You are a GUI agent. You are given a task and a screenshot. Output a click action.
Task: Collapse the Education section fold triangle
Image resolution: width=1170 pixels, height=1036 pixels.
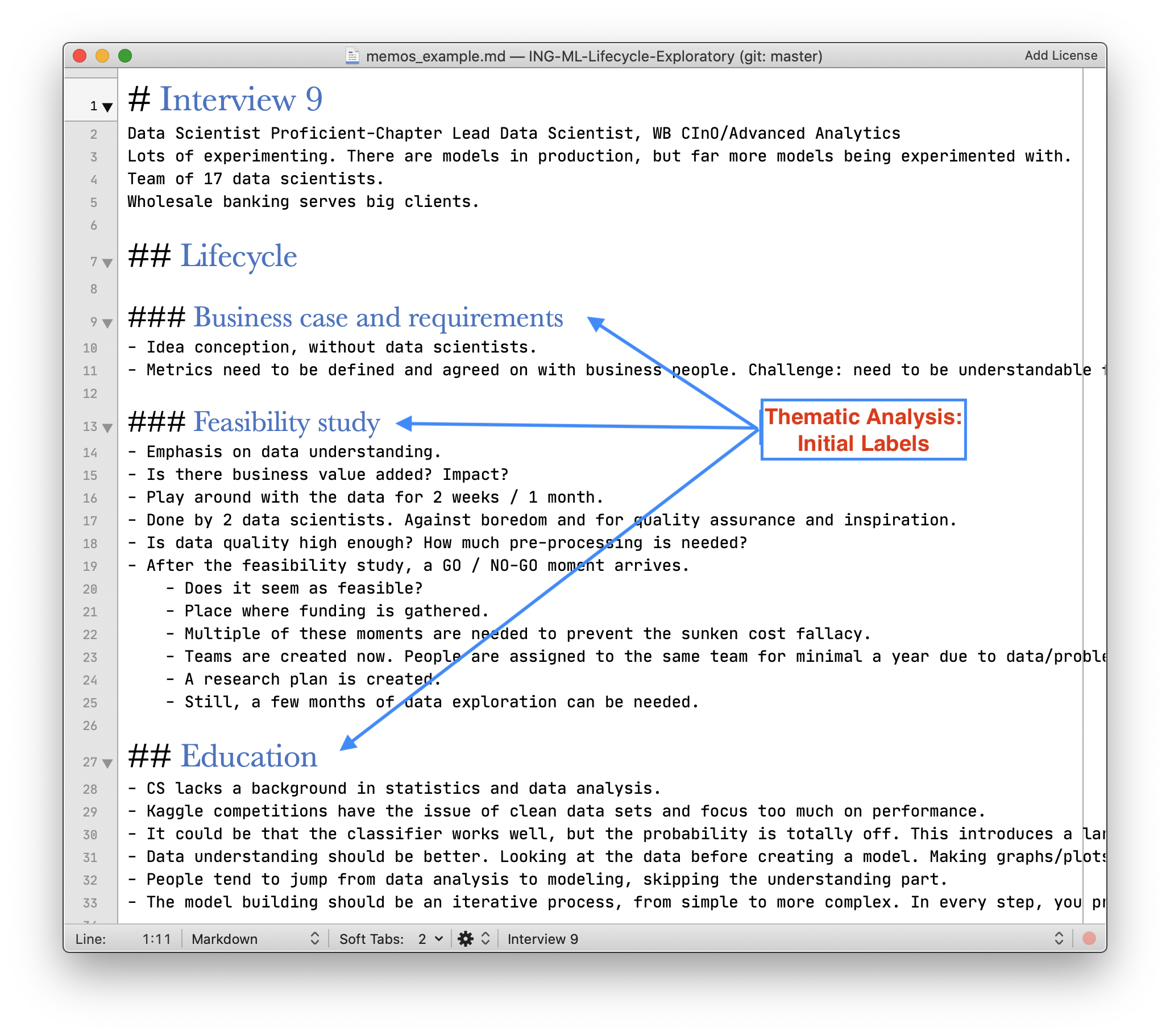pyautogui.click(x=107, y=763)
